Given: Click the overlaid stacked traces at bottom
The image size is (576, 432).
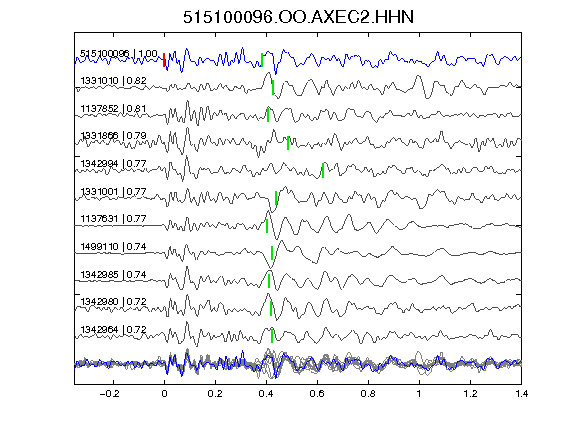Looking at the screenshot, I should click(298, 363).
